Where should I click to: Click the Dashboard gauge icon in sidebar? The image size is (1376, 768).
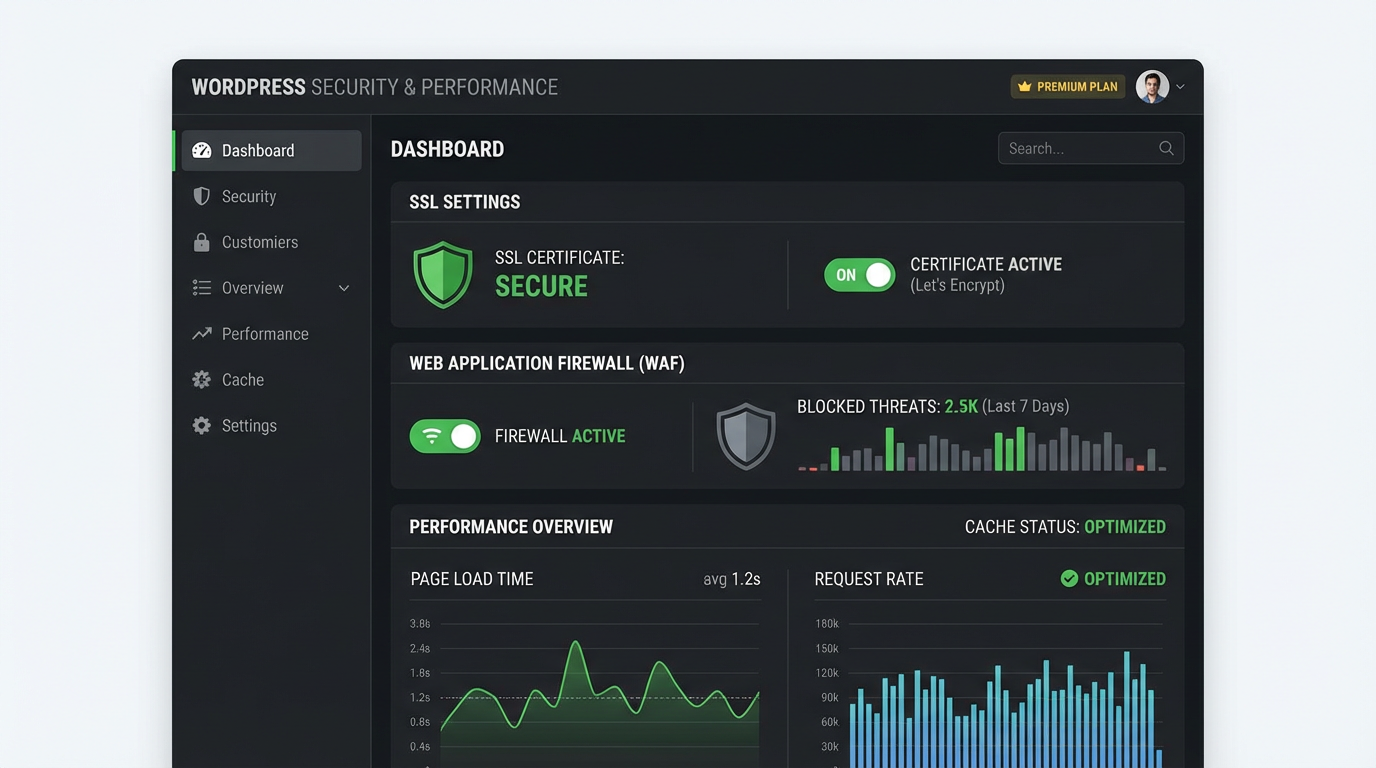coord(201,150)
